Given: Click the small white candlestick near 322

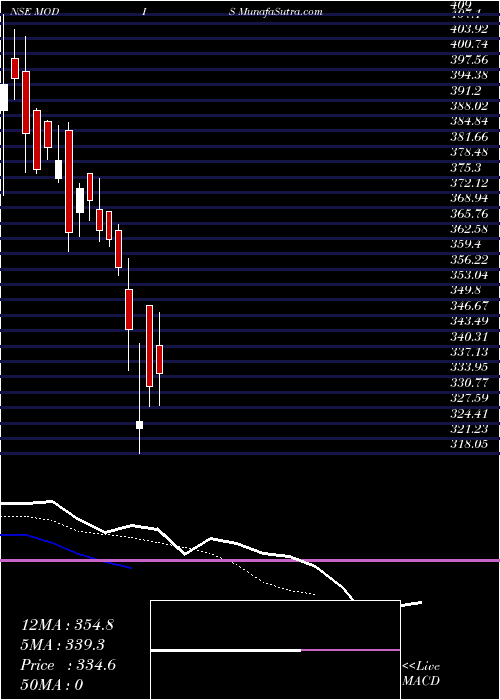Looking at the screenshot, I should tap(139, 425).
